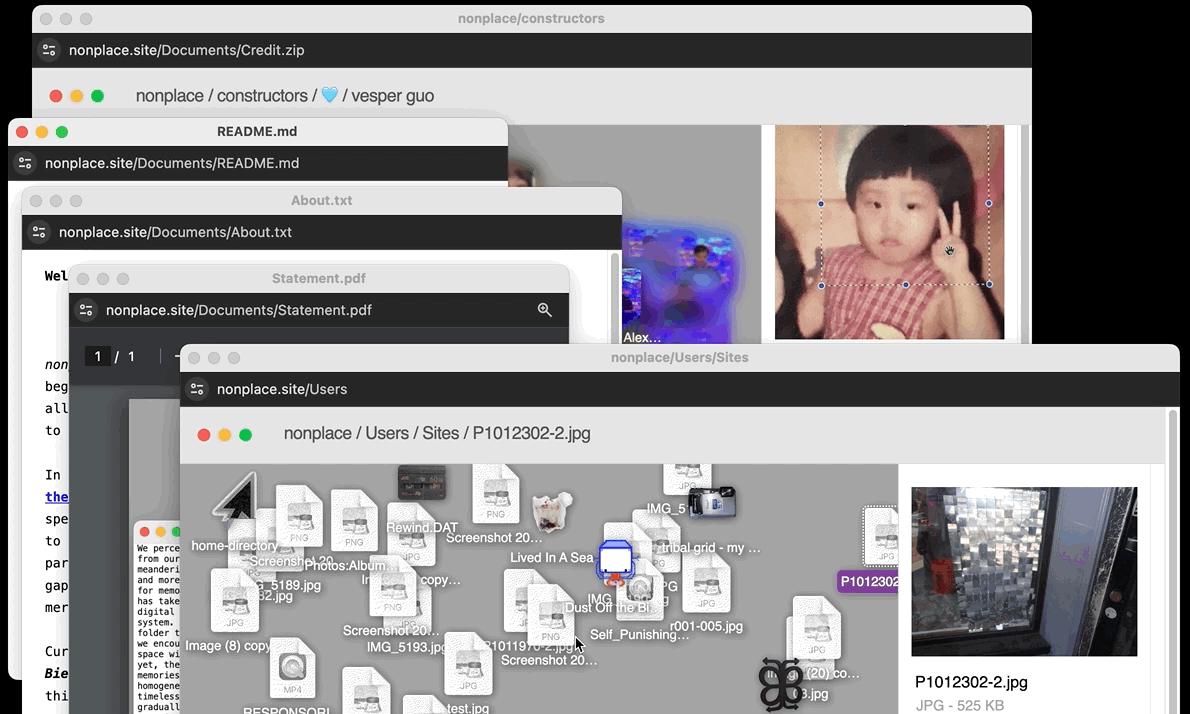This screenshot has height=714, width=1190.
Task: Click the nonplace.site/Documents/About.txt address field
Action: [175, 232]
